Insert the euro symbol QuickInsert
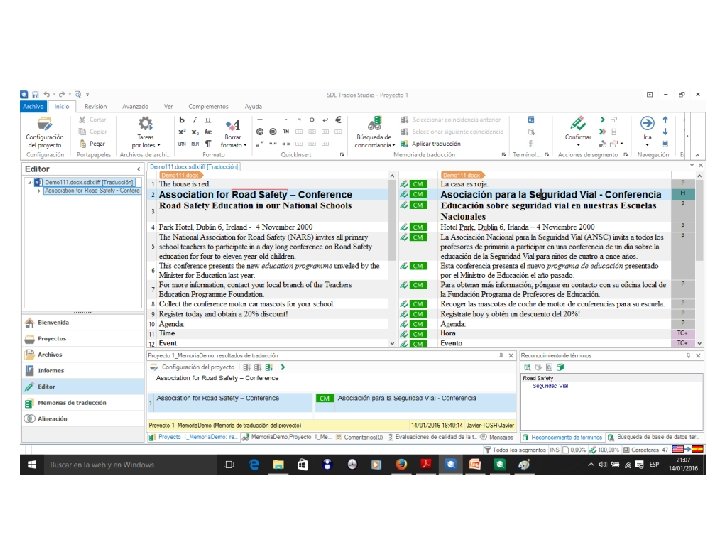The width and height of the screenshot is (720, 540). pyautogui.click(x=338, y=120)
